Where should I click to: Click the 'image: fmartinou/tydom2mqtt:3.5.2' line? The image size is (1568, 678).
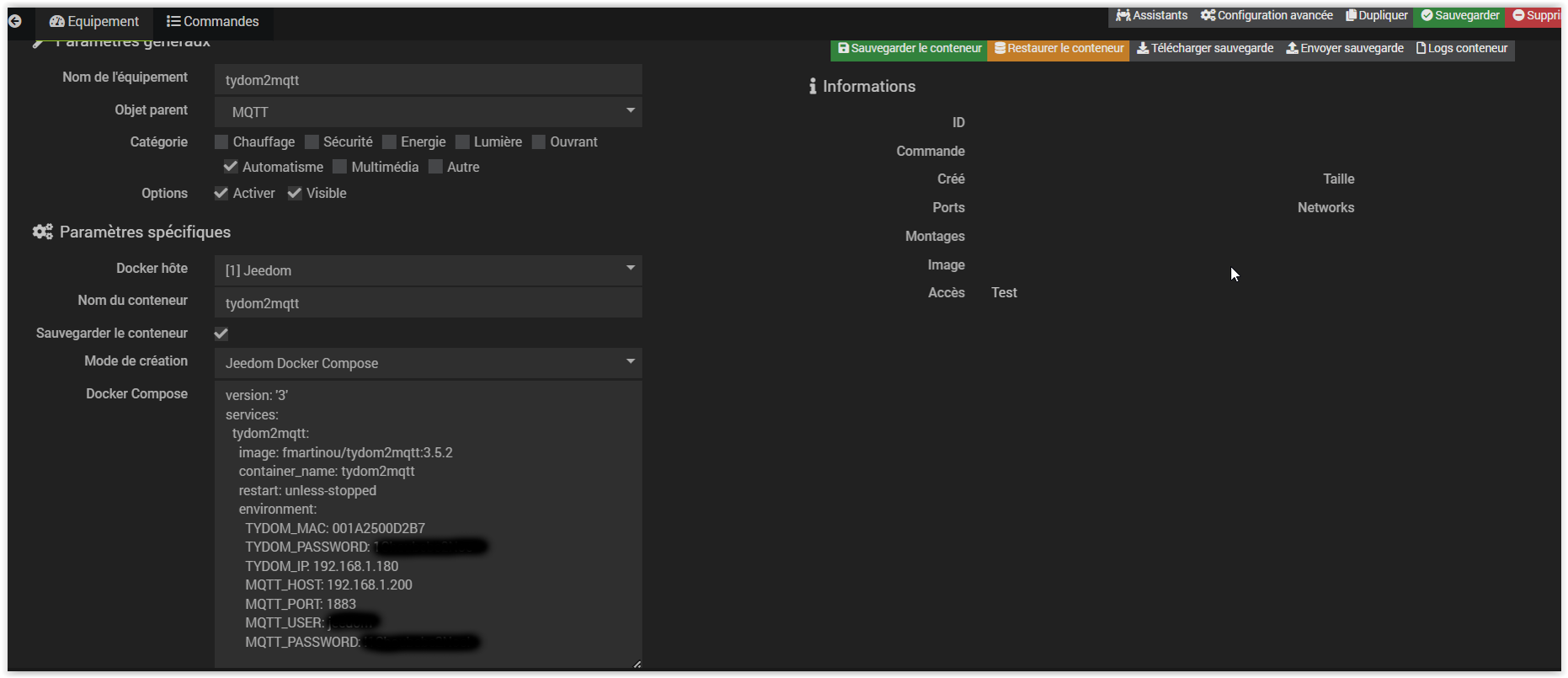click(x=345, y=452)
